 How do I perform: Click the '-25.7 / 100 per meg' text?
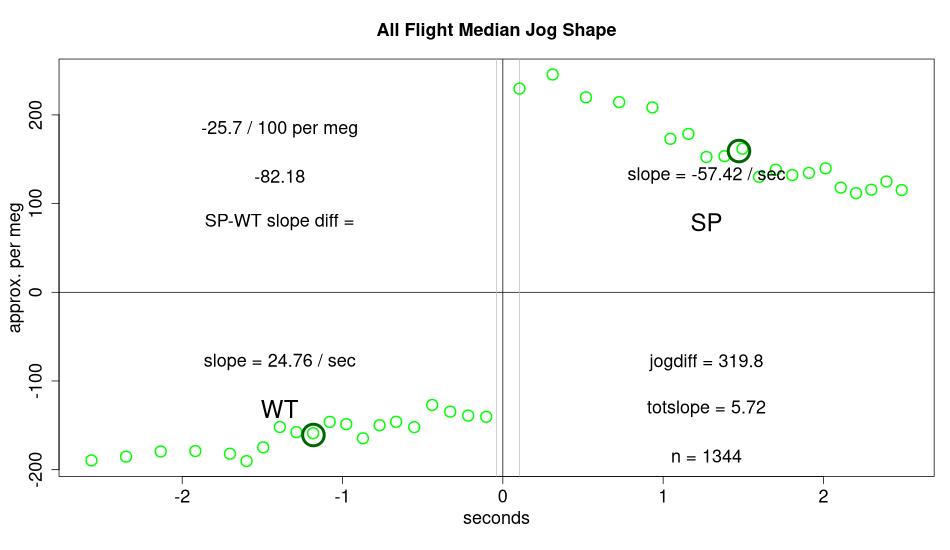coord(279,128)
